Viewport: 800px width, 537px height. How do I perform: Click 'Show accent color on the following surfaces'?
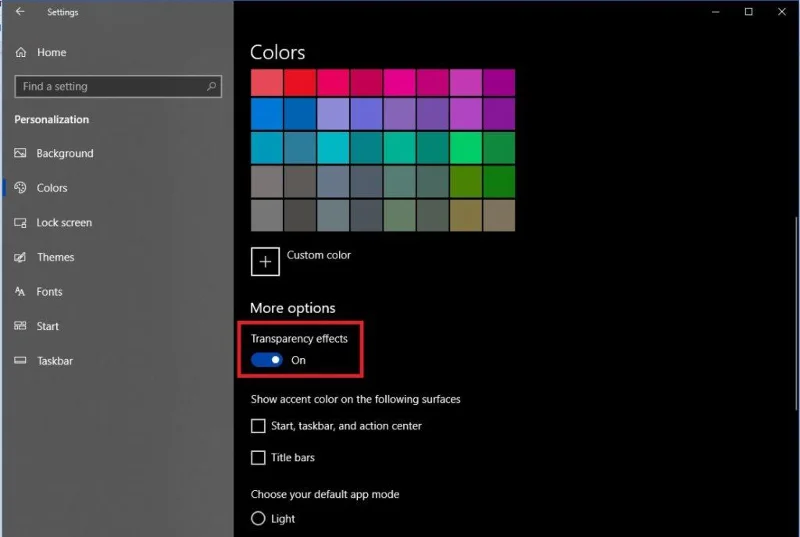pyautogui.click(x=356, y=399)
